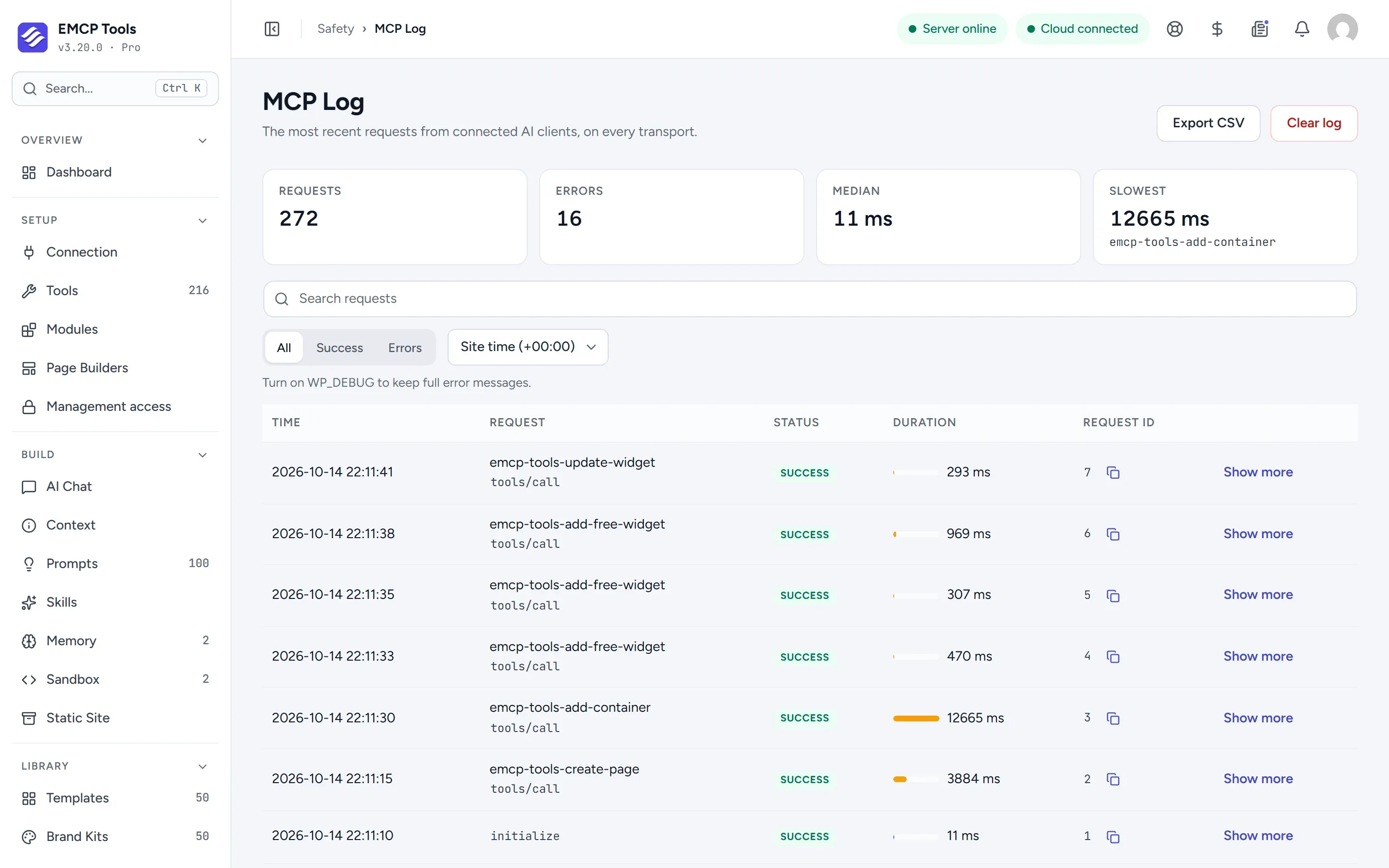Copy request ID 2

[x=1113, y=779]
